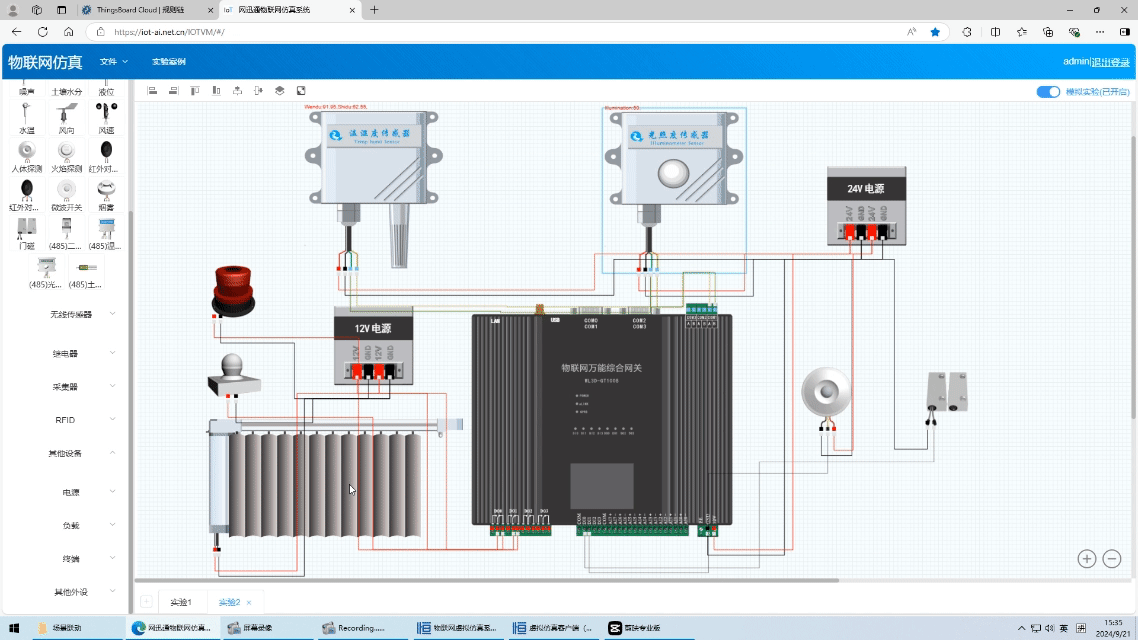Add a new experiment tab
1138x640 pixels.
[146, 602]
